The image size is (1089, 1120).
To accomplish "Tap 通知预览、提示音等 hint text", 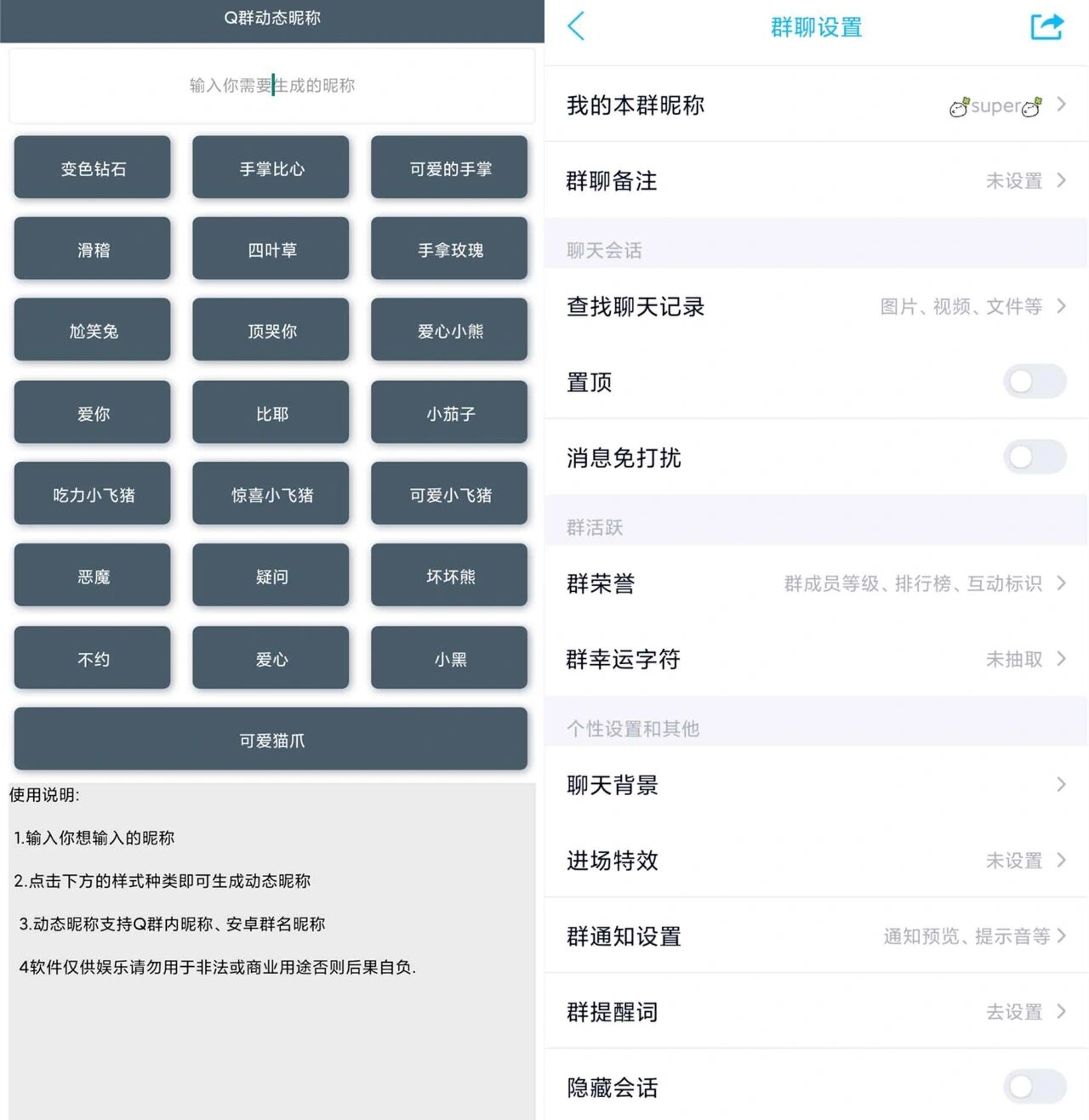I will (966, 936).
